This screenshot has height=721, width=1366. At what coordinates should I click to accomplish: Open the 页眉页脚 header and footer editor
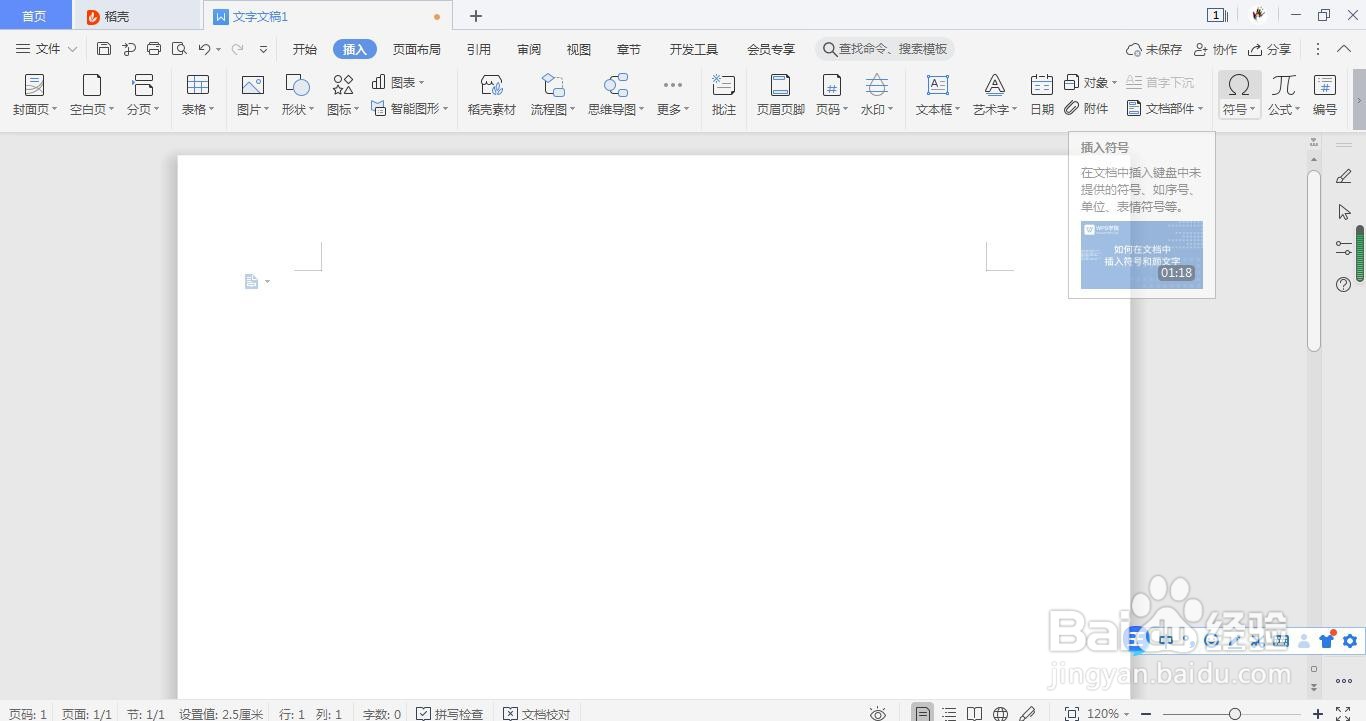[779, 95]
